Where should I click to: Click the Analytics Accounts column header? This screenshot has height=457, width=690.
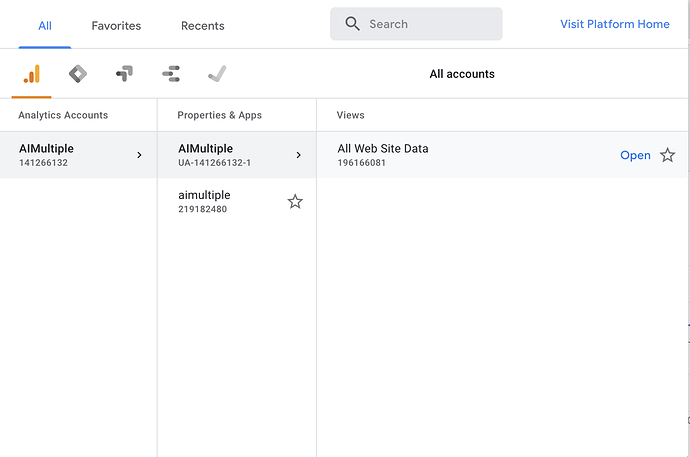63,115
